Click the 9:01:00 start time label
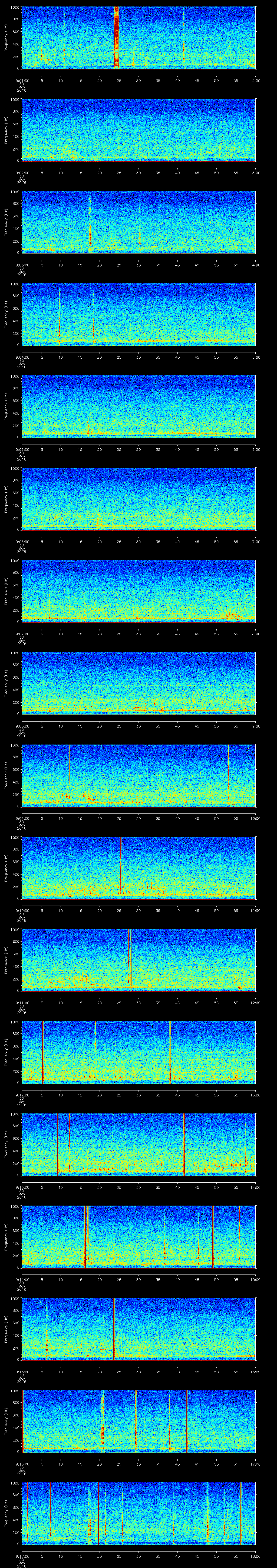This screenshot has height=1568, width=277. 22,80
